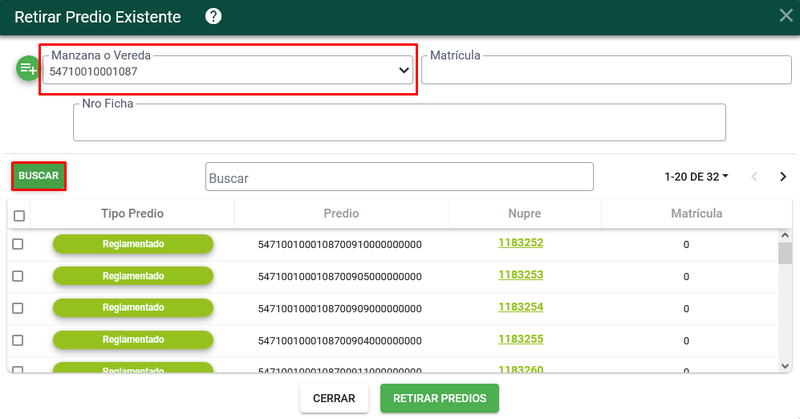The width and height of the screenshot is (800, 419).
Task: Check the row with Nupre 1183254
Action: (x=18, y=308)
